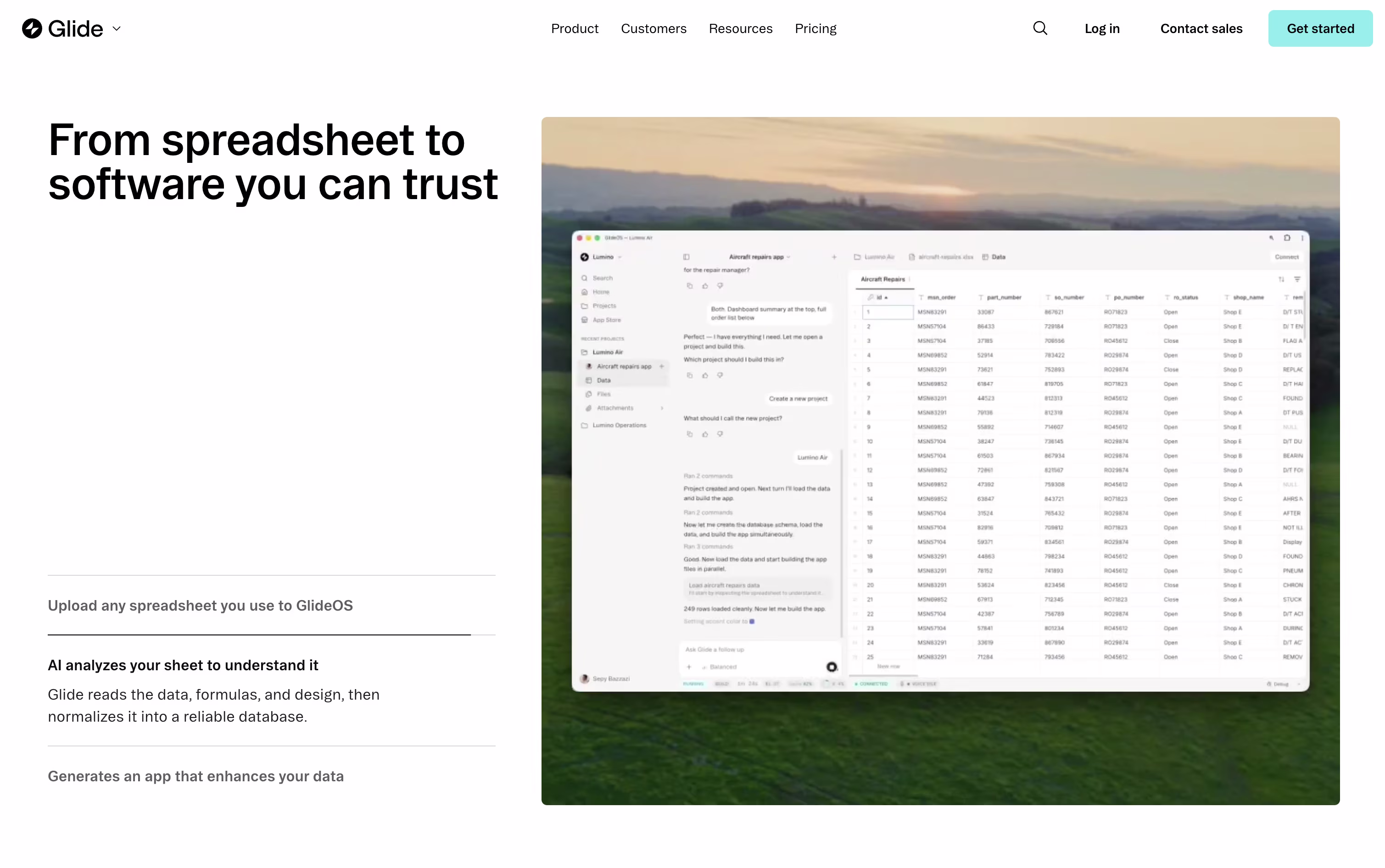Expand the Attachments chevron in sidebar
The height and width of the screenshot is (868, 1385).
(x=662, y=408)
